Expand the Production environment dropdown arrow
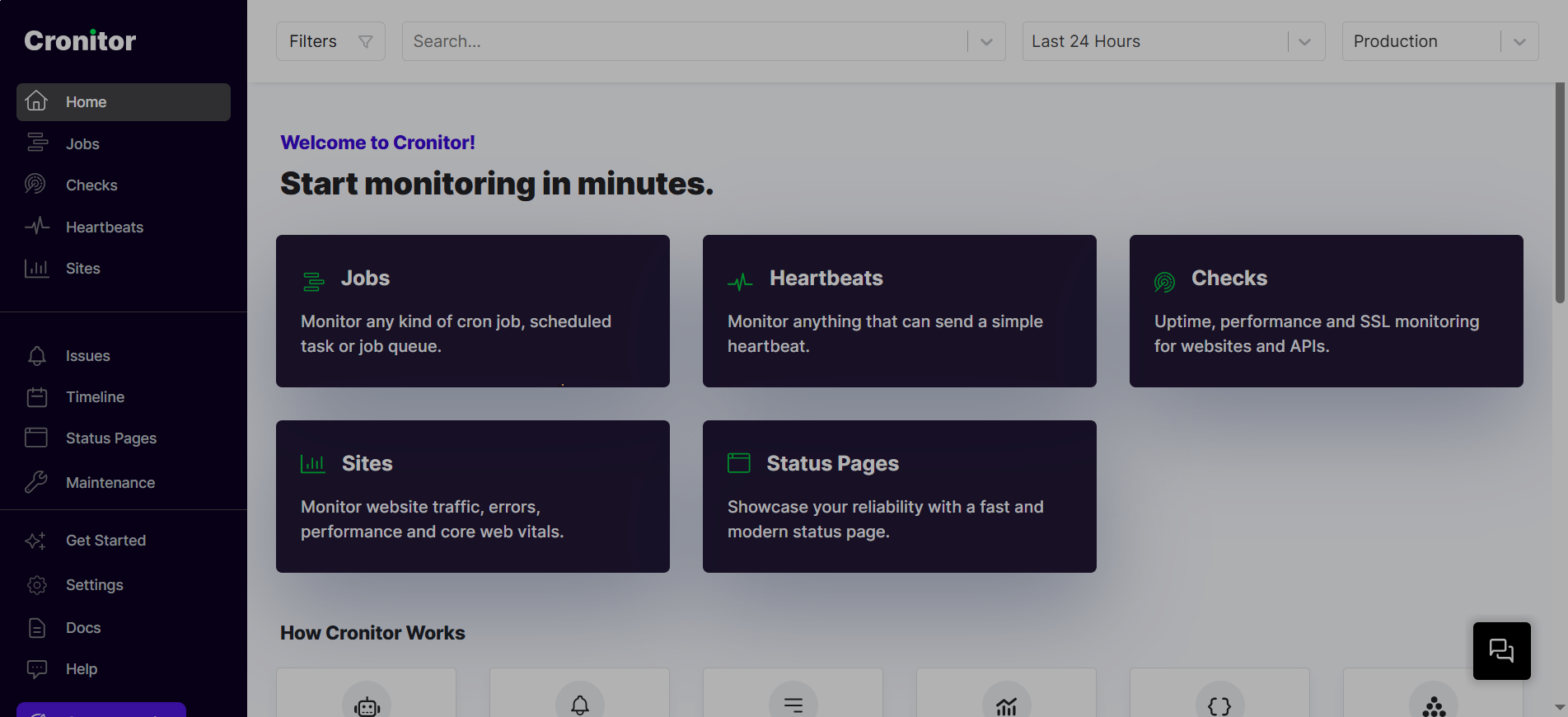 [x=1519, y=41]
